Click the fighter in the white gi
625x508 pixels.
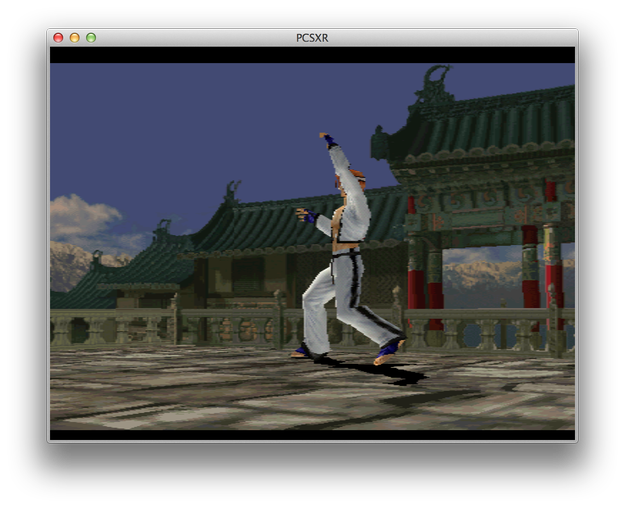pyautogui.click(x=348, y=249)
